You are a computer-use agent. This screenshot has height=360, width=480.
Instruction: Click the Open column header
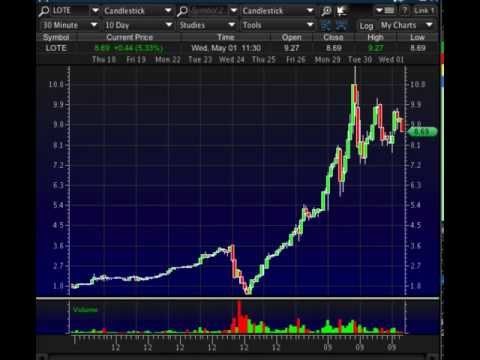(x=292, y=37)
